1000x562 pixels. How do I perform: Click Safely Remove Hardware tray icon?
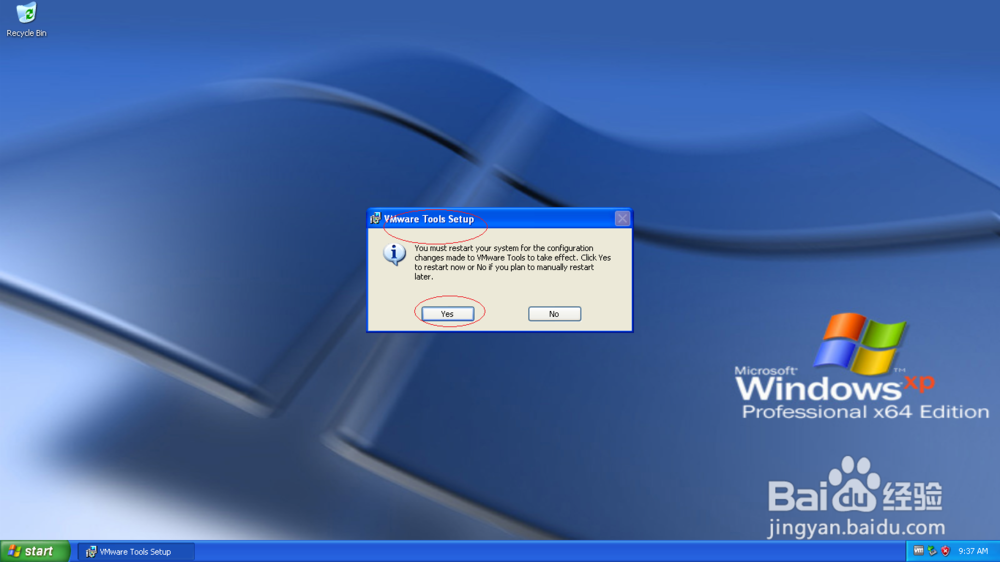click(x=932, y=551)
